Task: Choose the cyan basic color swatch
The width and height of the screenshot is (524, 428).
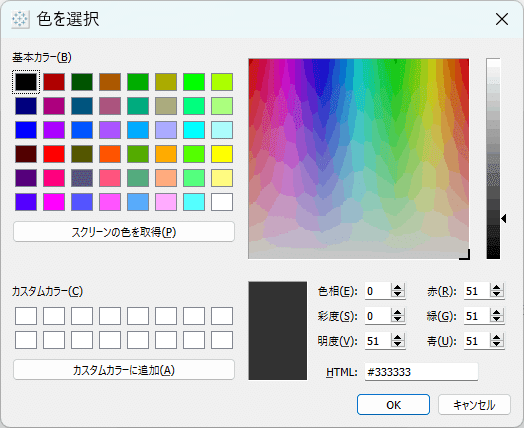Action: click(194, 130)
